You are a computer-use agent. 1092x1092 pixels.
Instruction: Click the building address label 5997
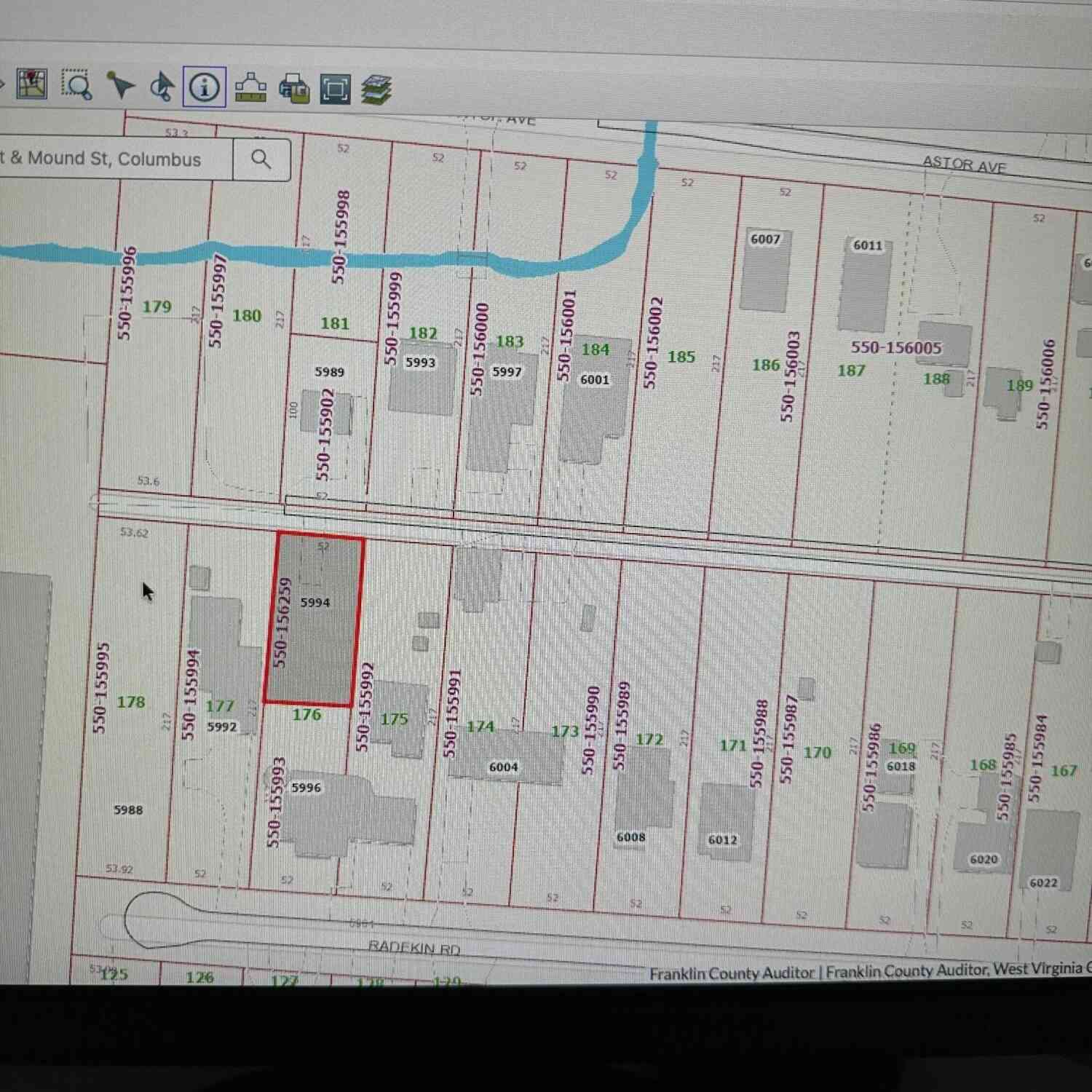tap(507, 372)
